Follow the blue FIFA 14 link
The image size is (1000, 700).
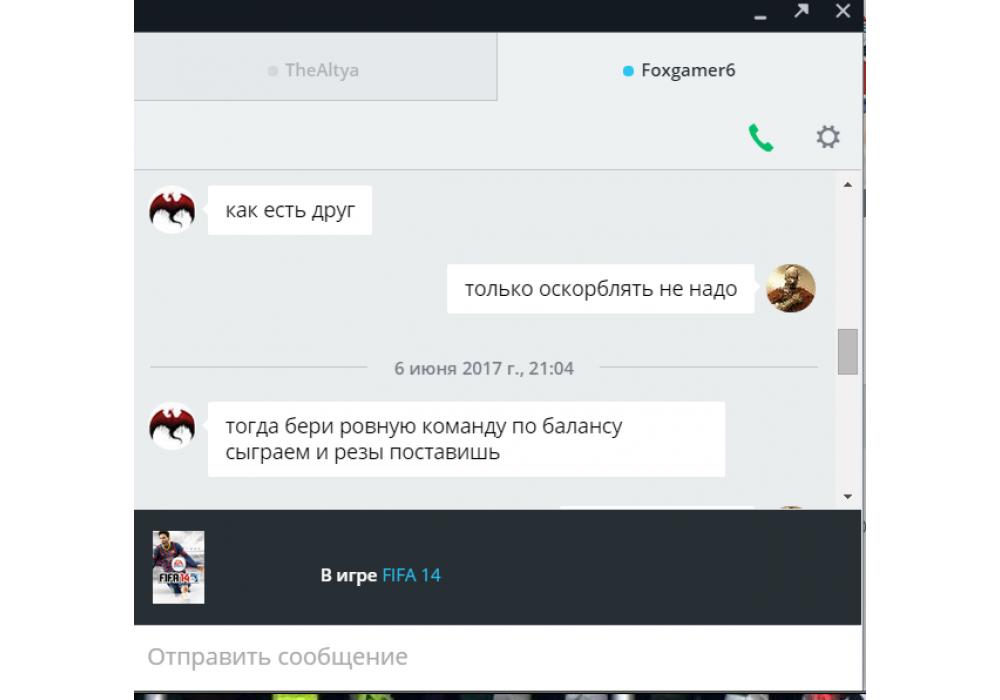click(411, 575)
